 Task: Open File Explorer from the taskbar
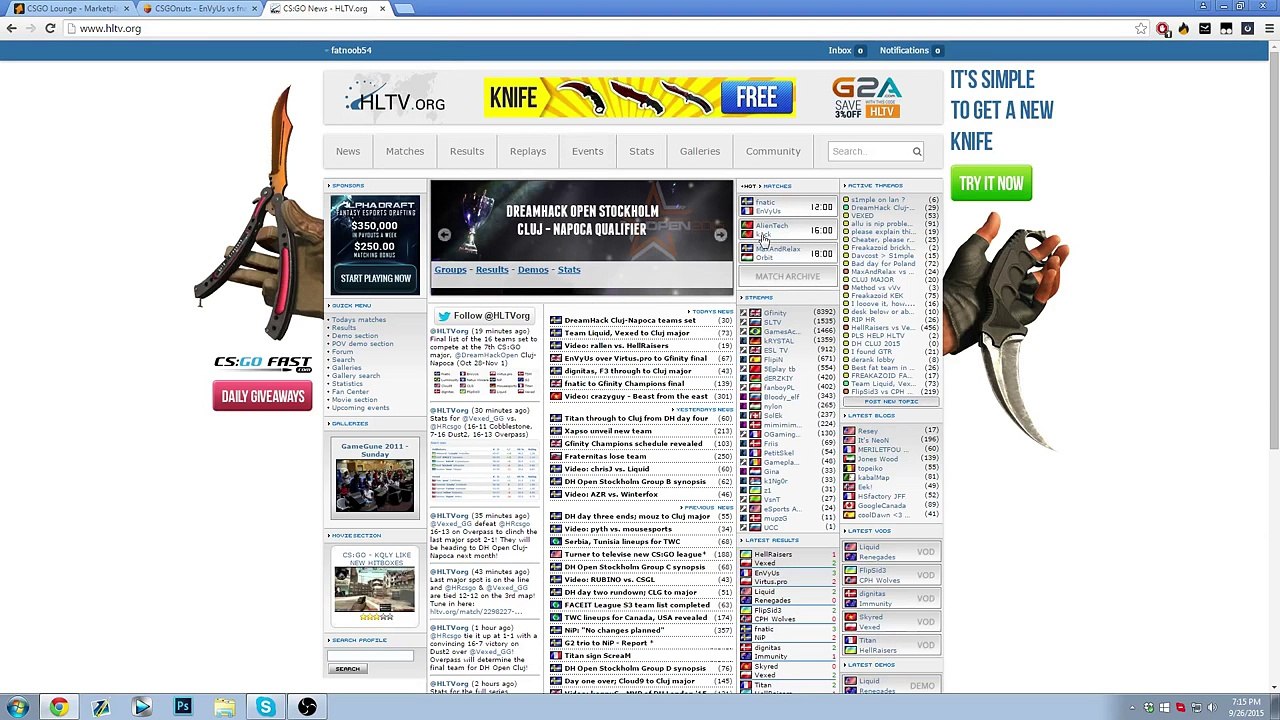pos(224,707)
